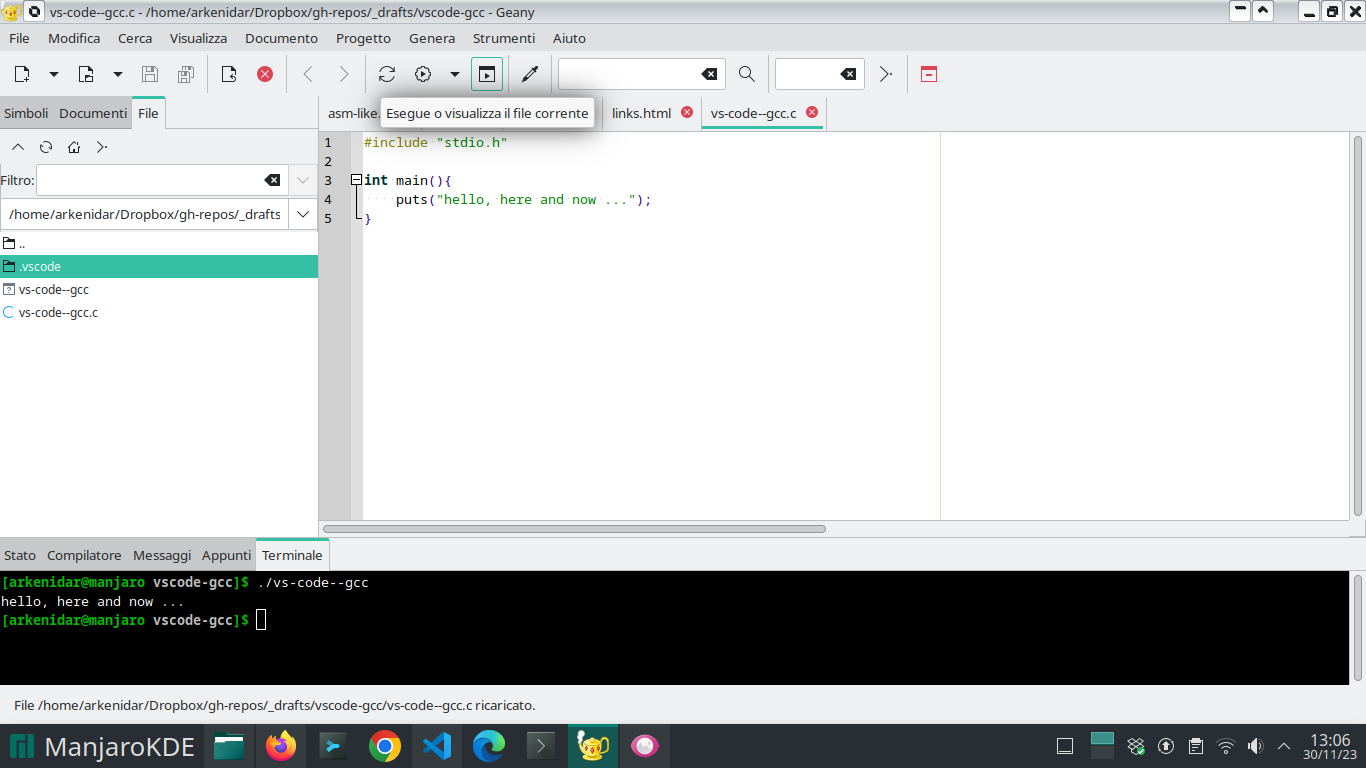Open the color chooser eyedropper tool
The height and width of the screenshot is (768, 1366).
point(530,74)
